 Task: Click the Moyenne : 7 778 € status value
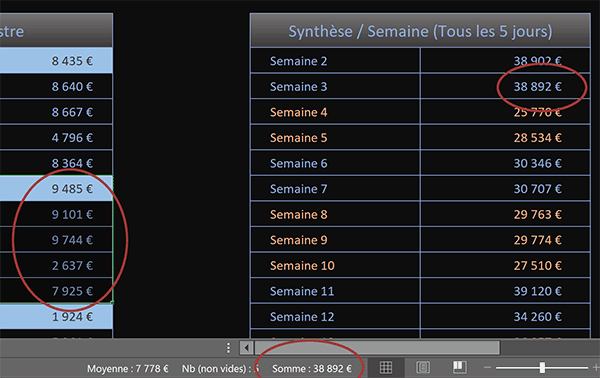click(127, 369)
